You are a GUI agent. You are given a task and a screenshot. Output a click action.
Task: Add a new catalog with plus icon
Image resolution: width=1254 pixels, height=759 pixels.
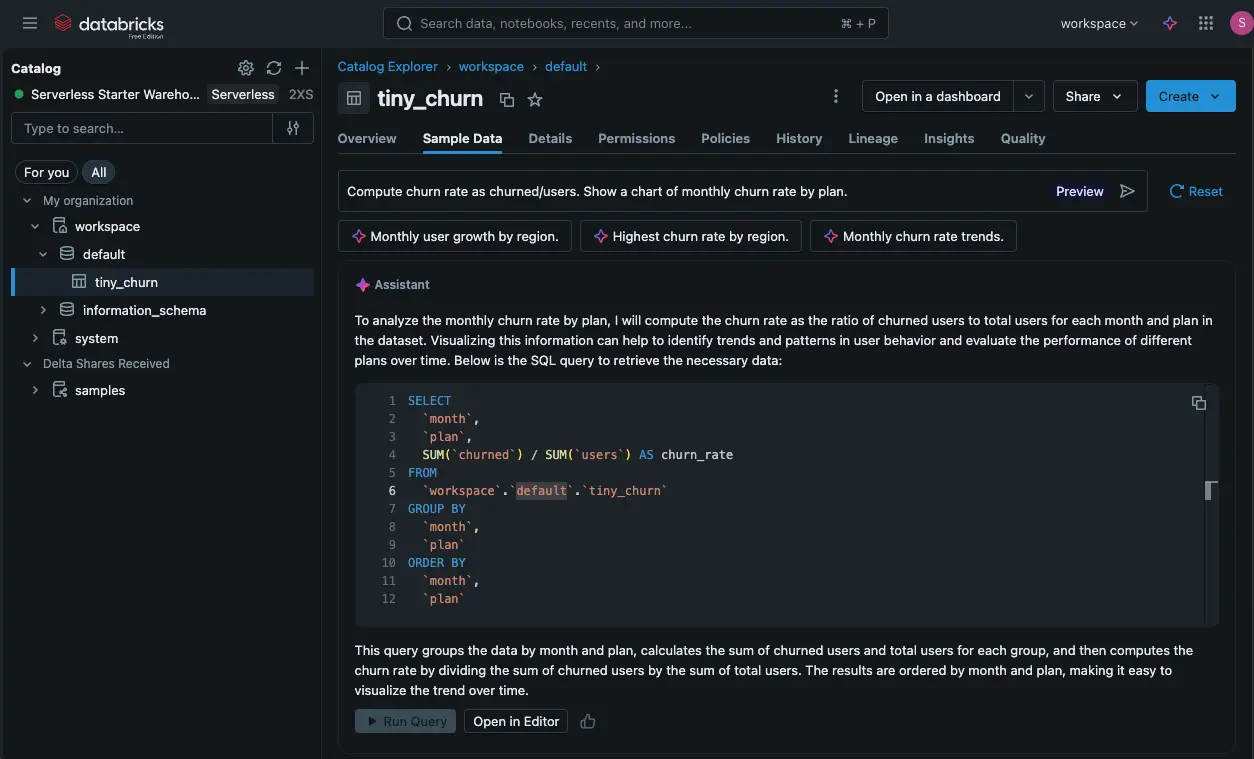301,68
